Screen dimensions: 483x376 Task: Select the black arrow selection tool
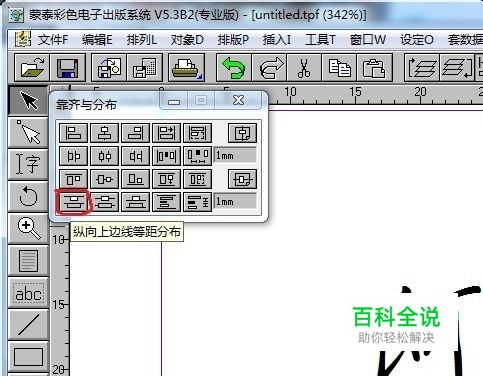(x=28, y=100)
